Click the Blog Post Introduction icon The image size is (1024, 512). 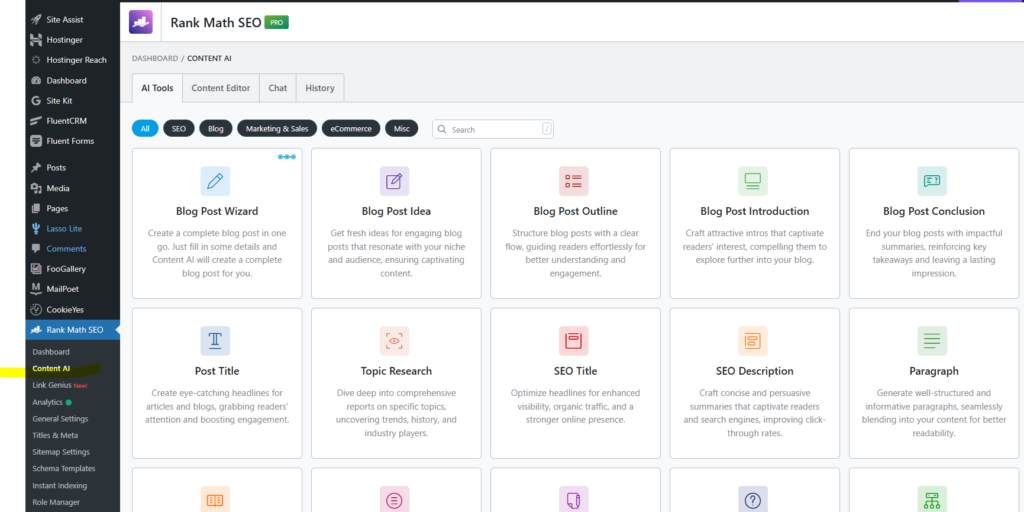[x=753, y=181]
